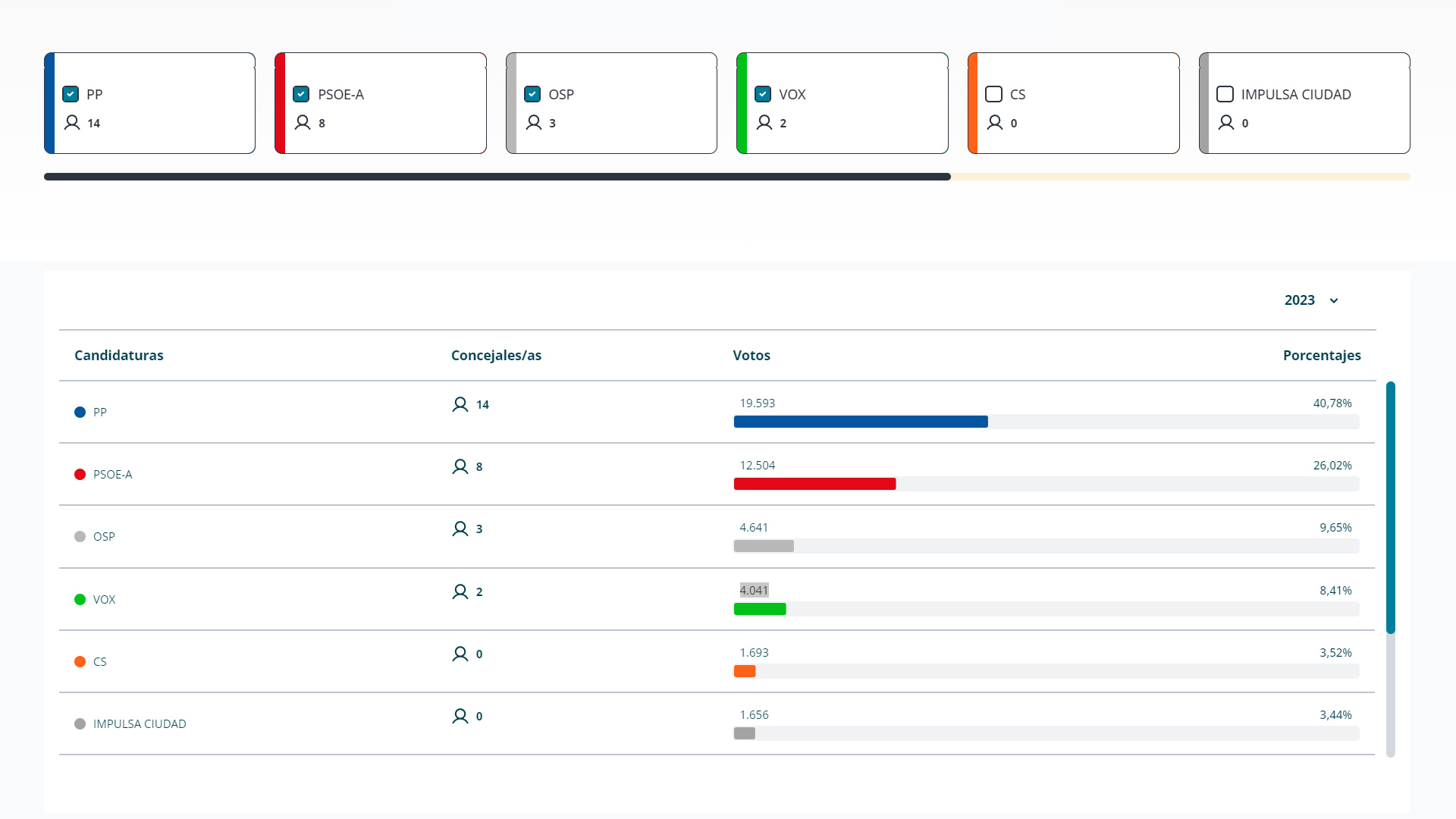Click the Votos column header
1456x819 pixels.
click(x=751, y=356)
